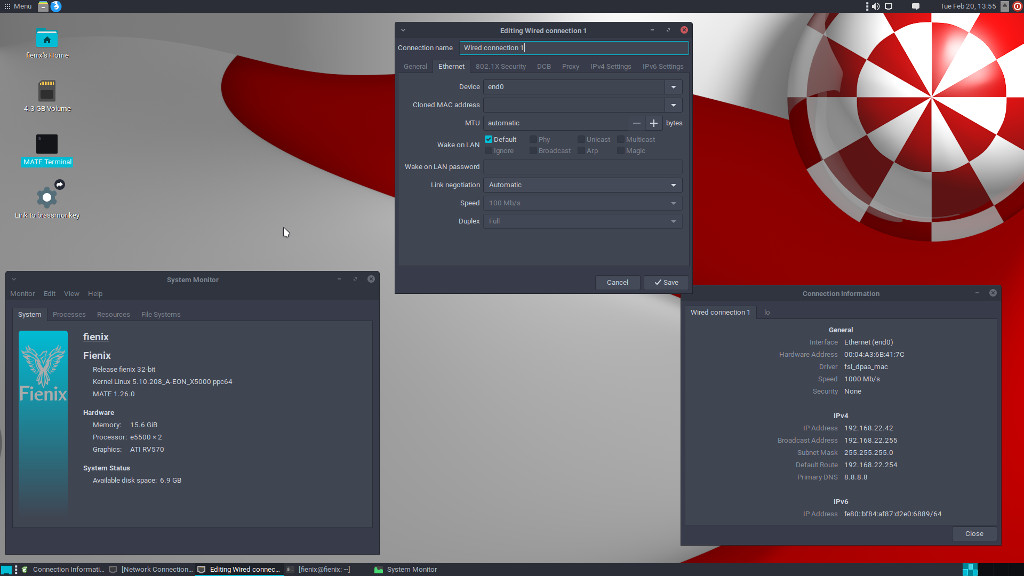Open window menu arrow of Editing Wired connection
1024x576 pixels.
[x=403, y=30]
